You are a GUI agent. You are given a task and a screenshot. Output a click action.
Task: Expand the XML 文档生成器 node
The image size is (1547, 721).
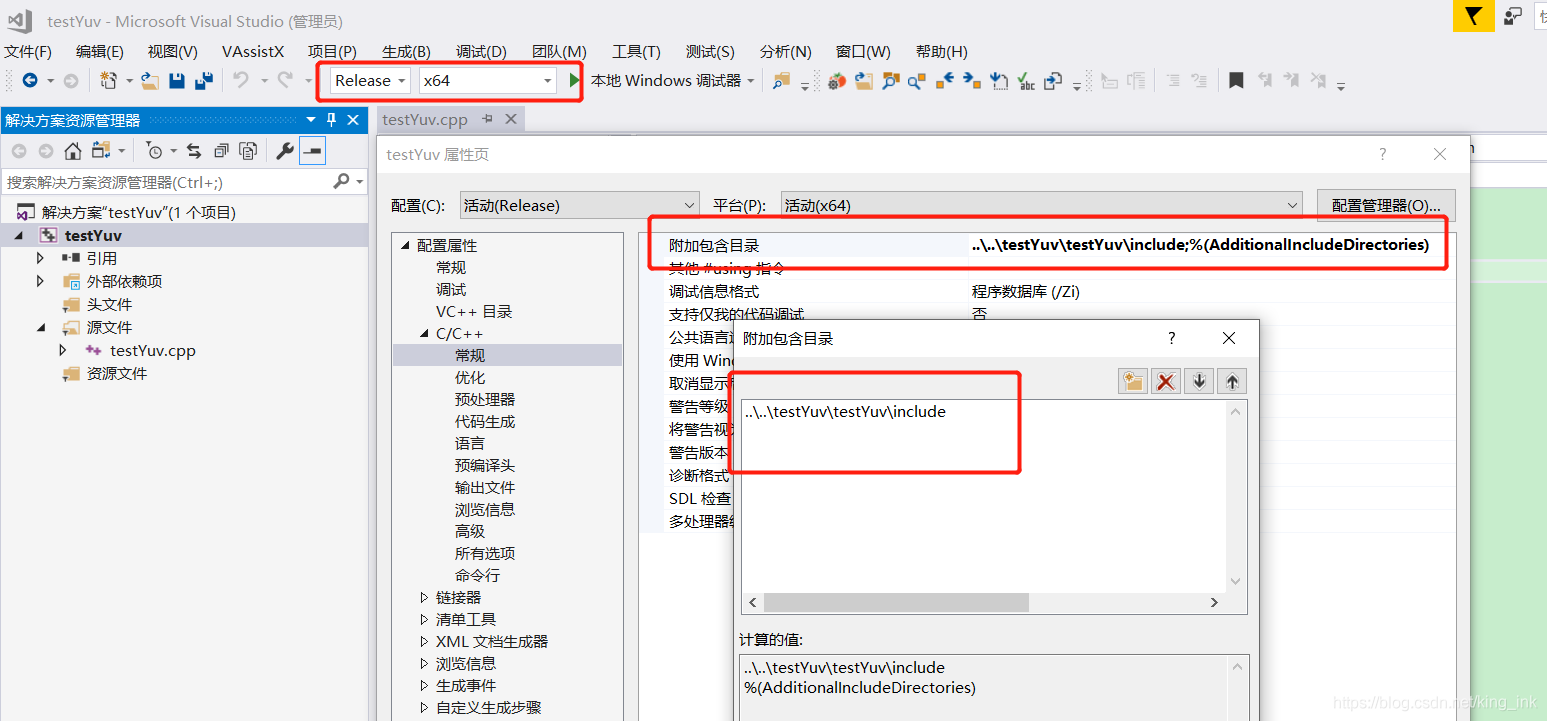424,642
